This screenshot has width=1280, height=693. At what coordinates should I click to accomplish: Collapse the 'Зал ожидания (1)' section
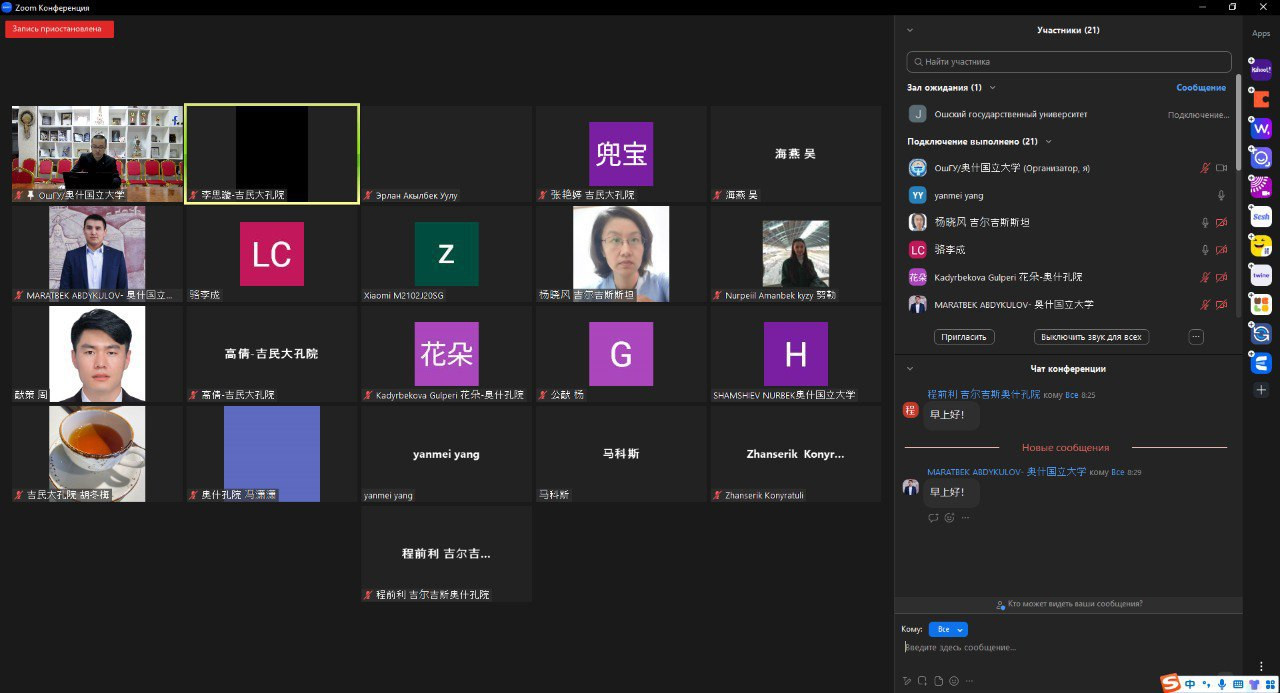pyautogui.click(x=945, y=88)
